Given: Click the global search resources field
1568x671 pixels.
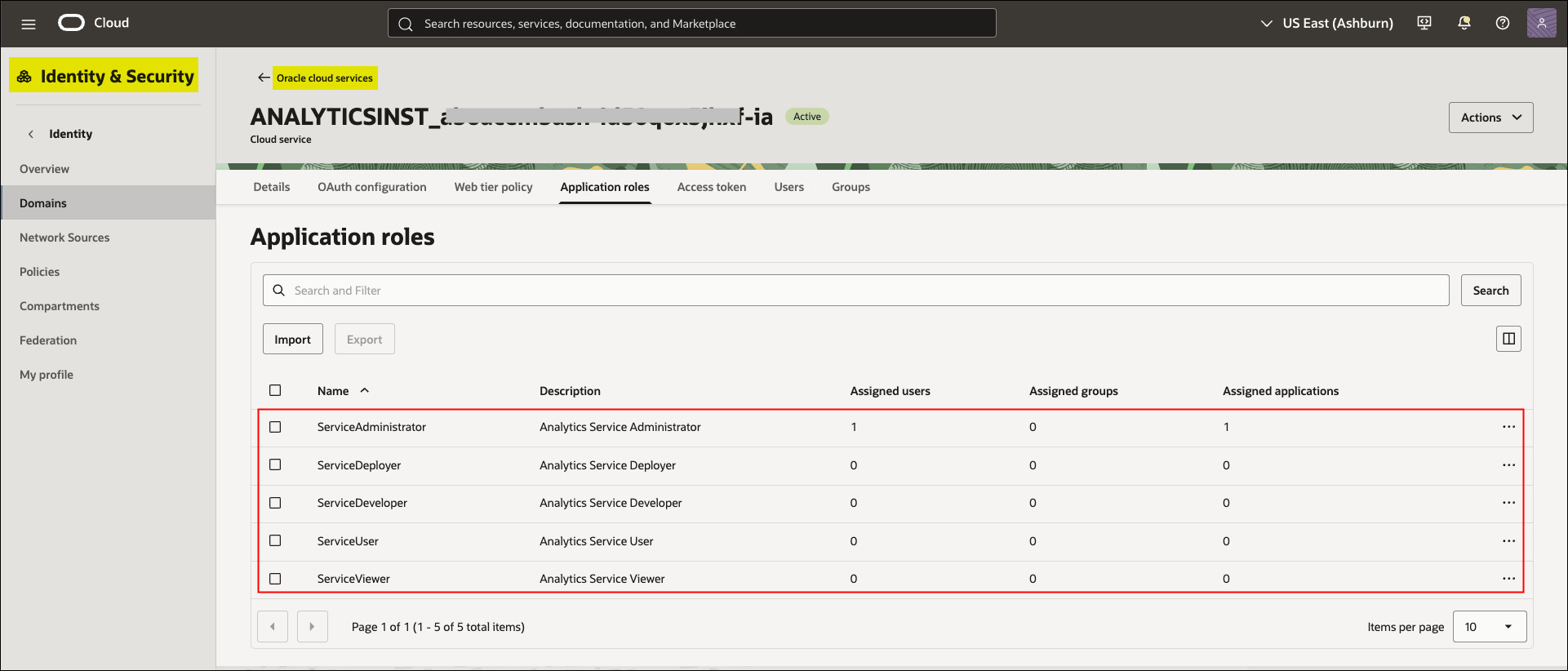Looking at the screenshot, I should 691,24.
